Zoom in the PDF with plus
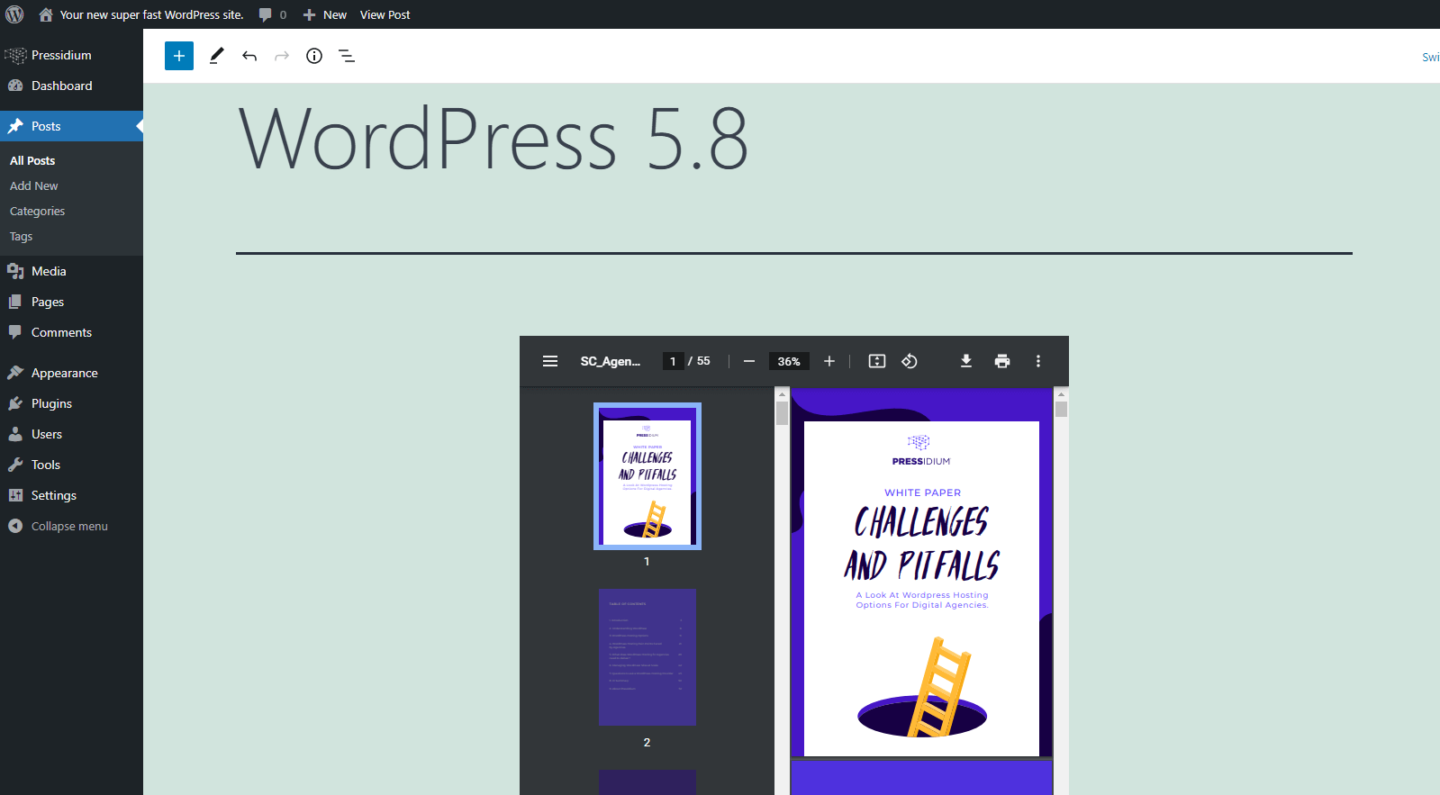Screen dimensions: 1440x795 click(829, 361)
